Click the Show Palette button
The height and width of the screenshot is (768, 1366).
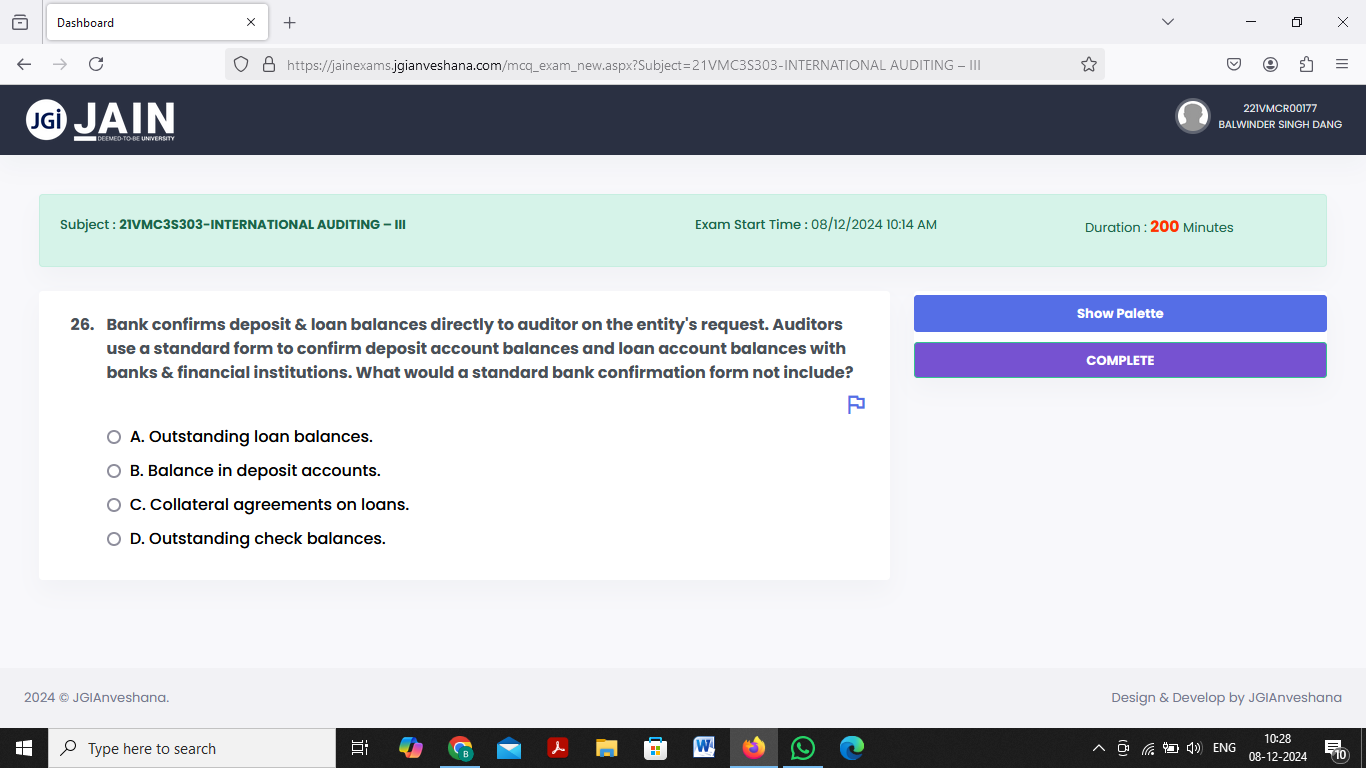coord(1120,313)
